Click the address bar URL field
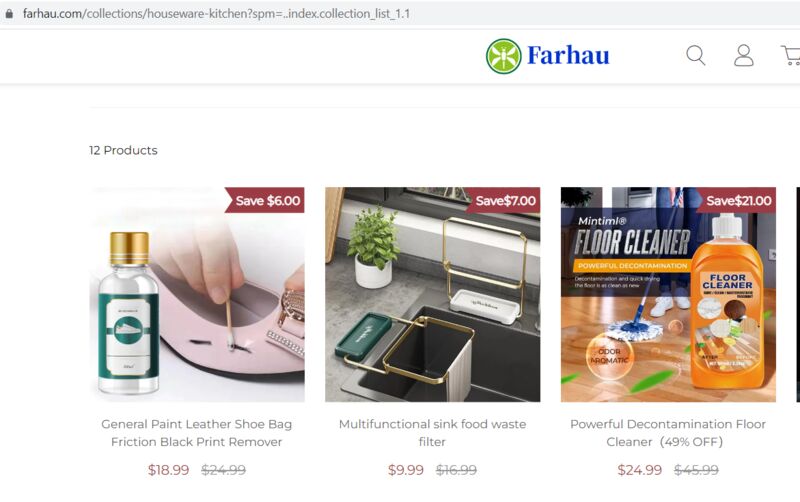Viewport: 800px width, 502px height. [216, 14]
